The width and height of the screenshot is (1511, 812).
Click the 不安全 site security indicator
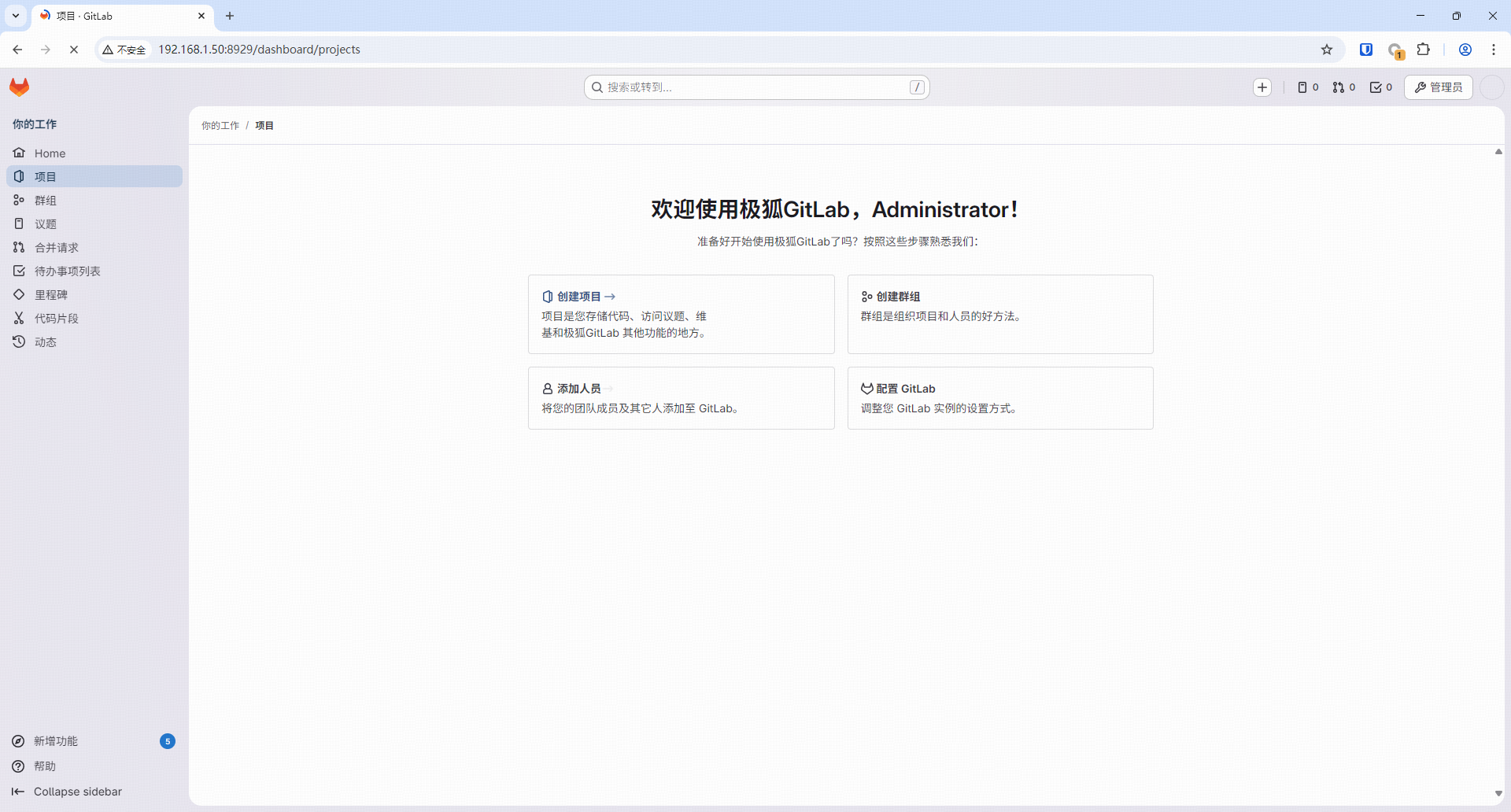click(x=124, y=50)
